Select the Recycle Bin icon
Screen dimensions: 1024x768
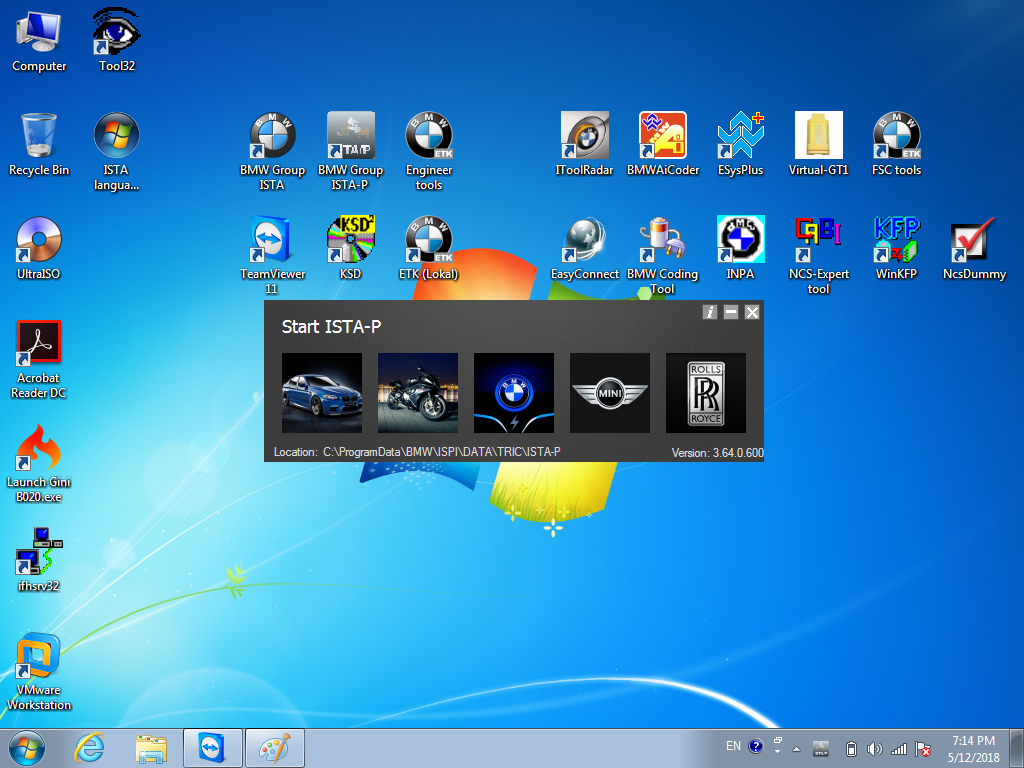39,144
